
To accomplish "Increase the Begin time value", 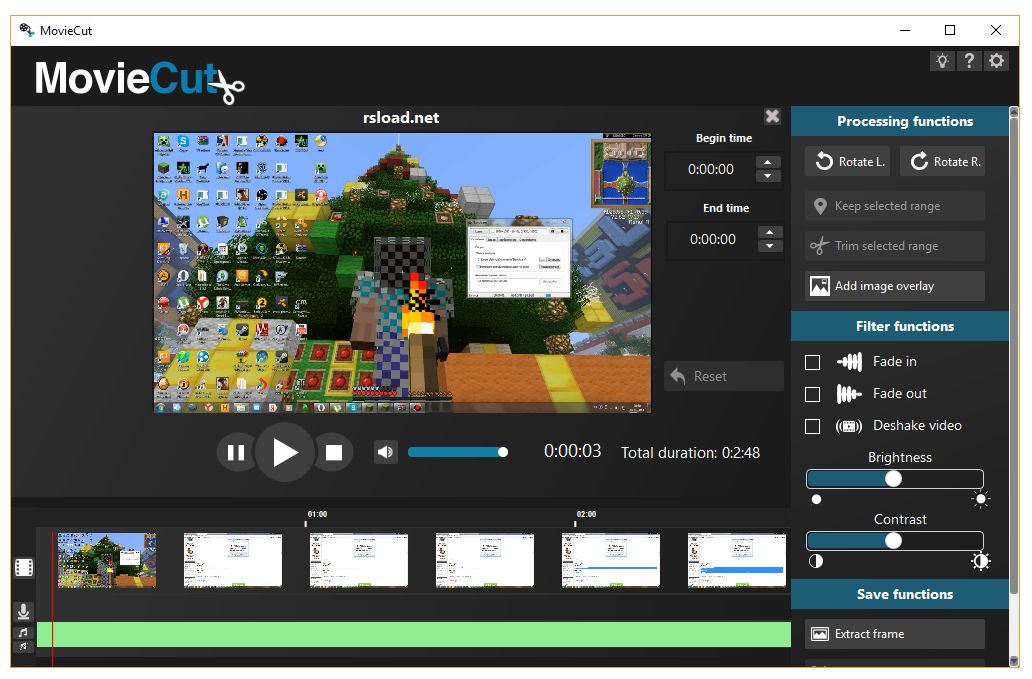I will tap(768, 162).
